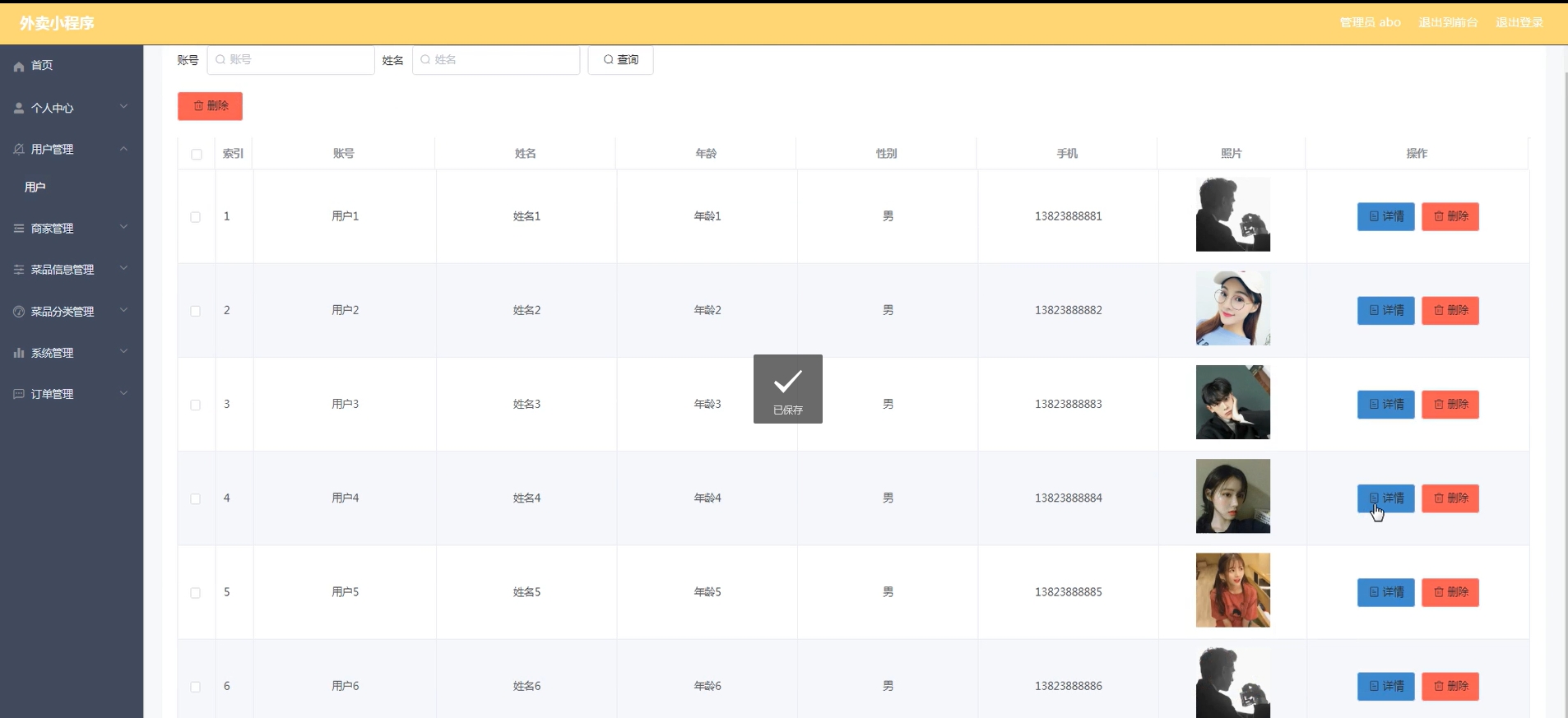
Task: Select the checkbox for row 用户5
Action: click(196, 593)
